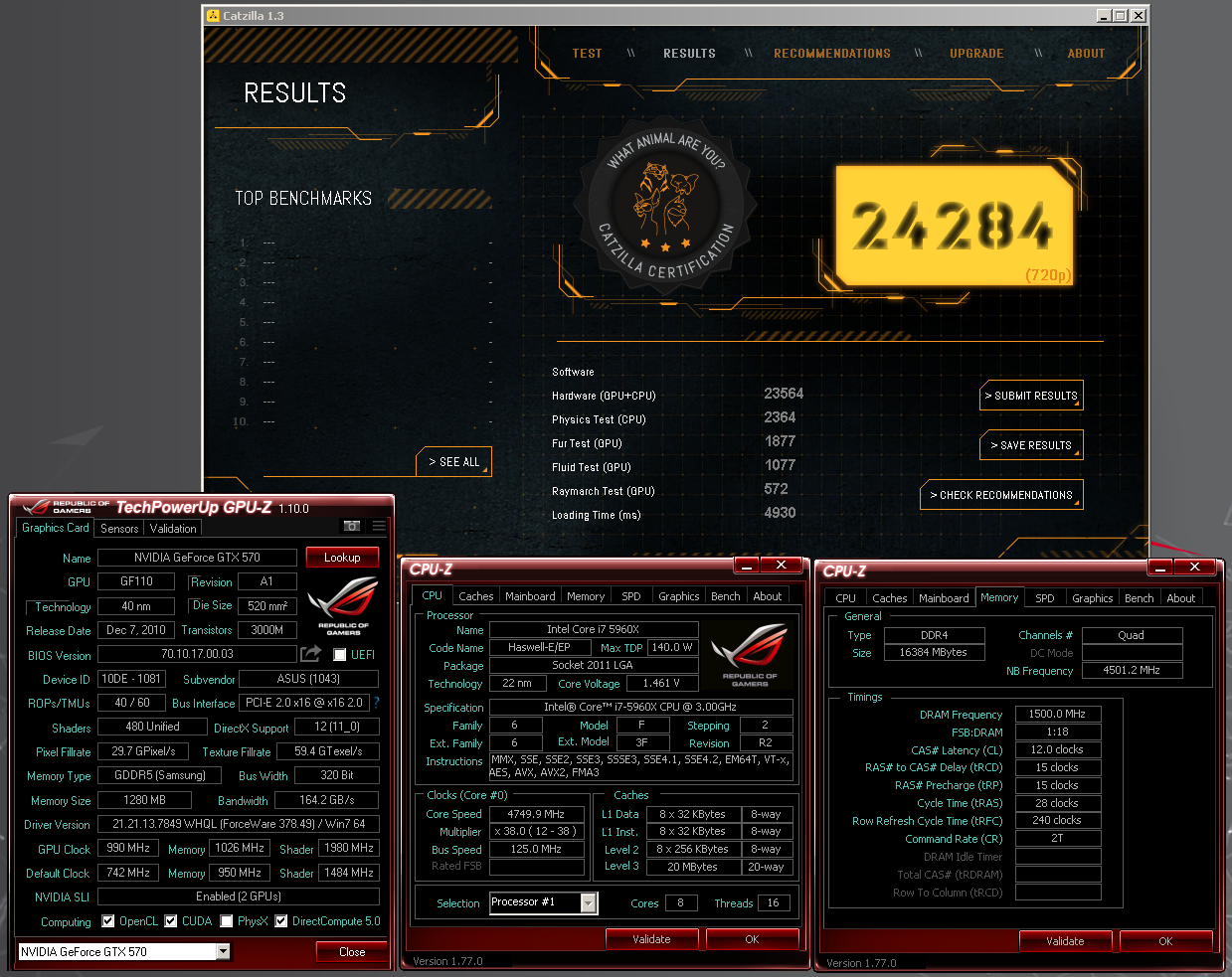Minimize the Catzilla window
Viewport: 1232px width, 977px height.
tap(1104, 15)
